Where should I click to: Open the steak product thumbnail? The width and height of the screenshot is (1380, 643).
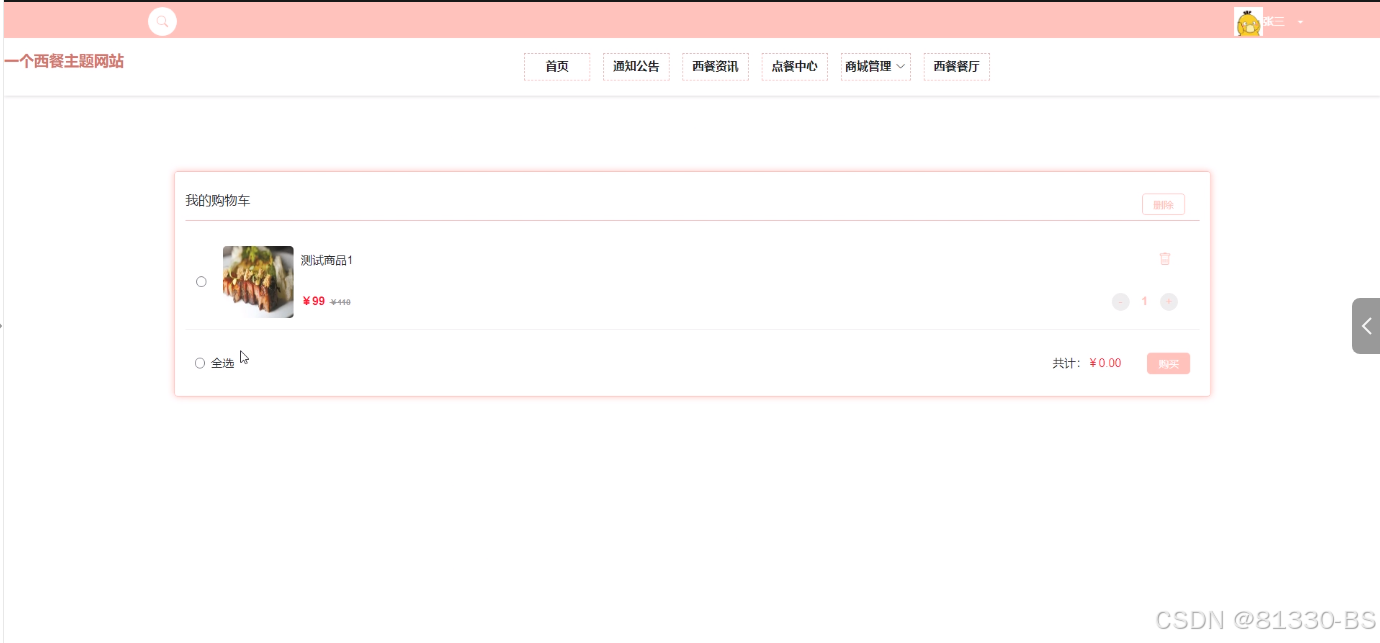click(258, 282)
